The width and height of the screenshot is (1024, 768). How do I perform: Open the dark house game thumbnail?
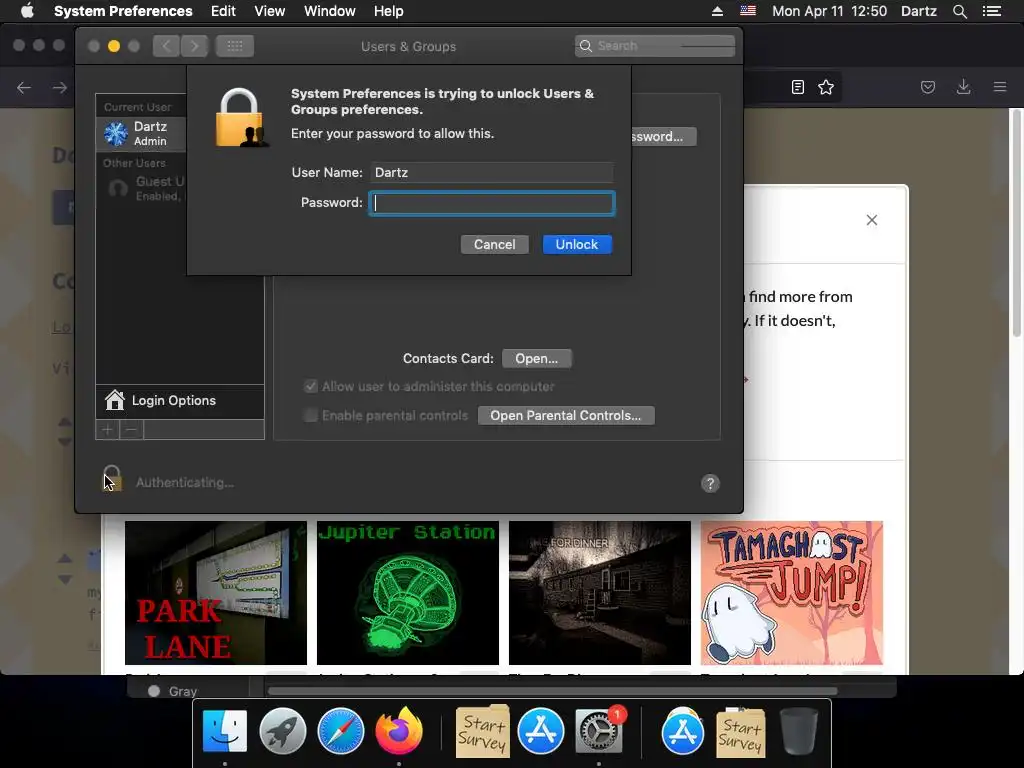click(600, 593)
